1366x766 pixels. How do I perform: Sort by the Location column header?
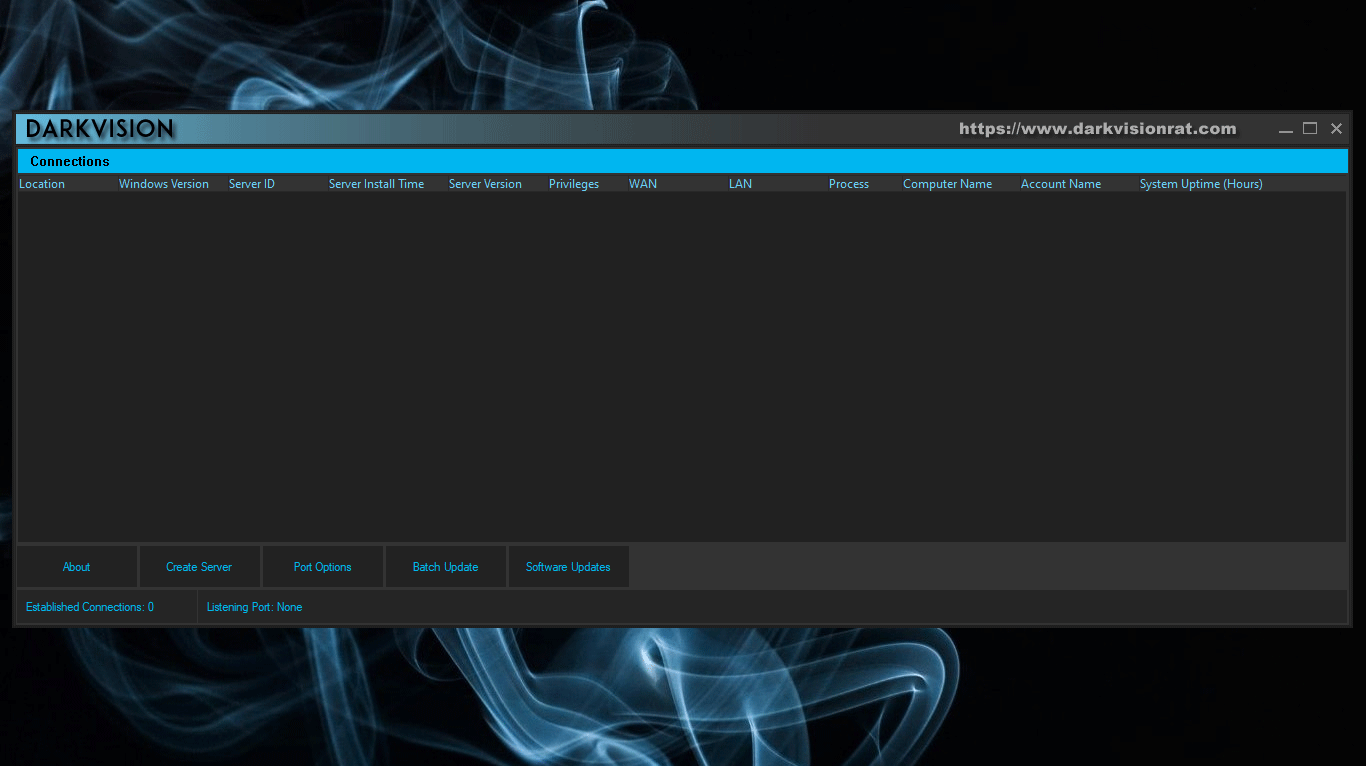(42, 184)
